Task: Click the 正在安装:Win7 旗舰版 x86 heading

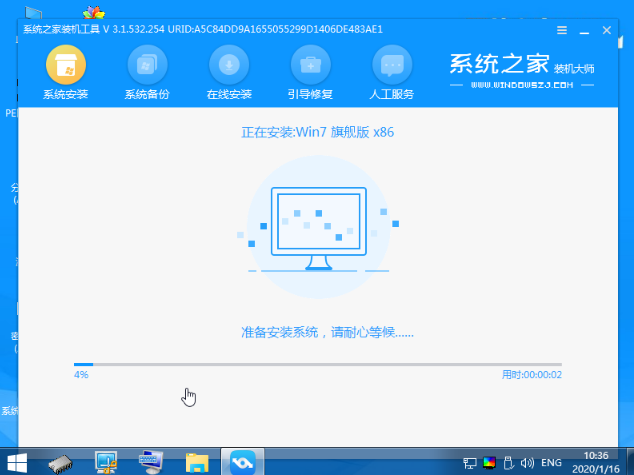Action: 318,132
